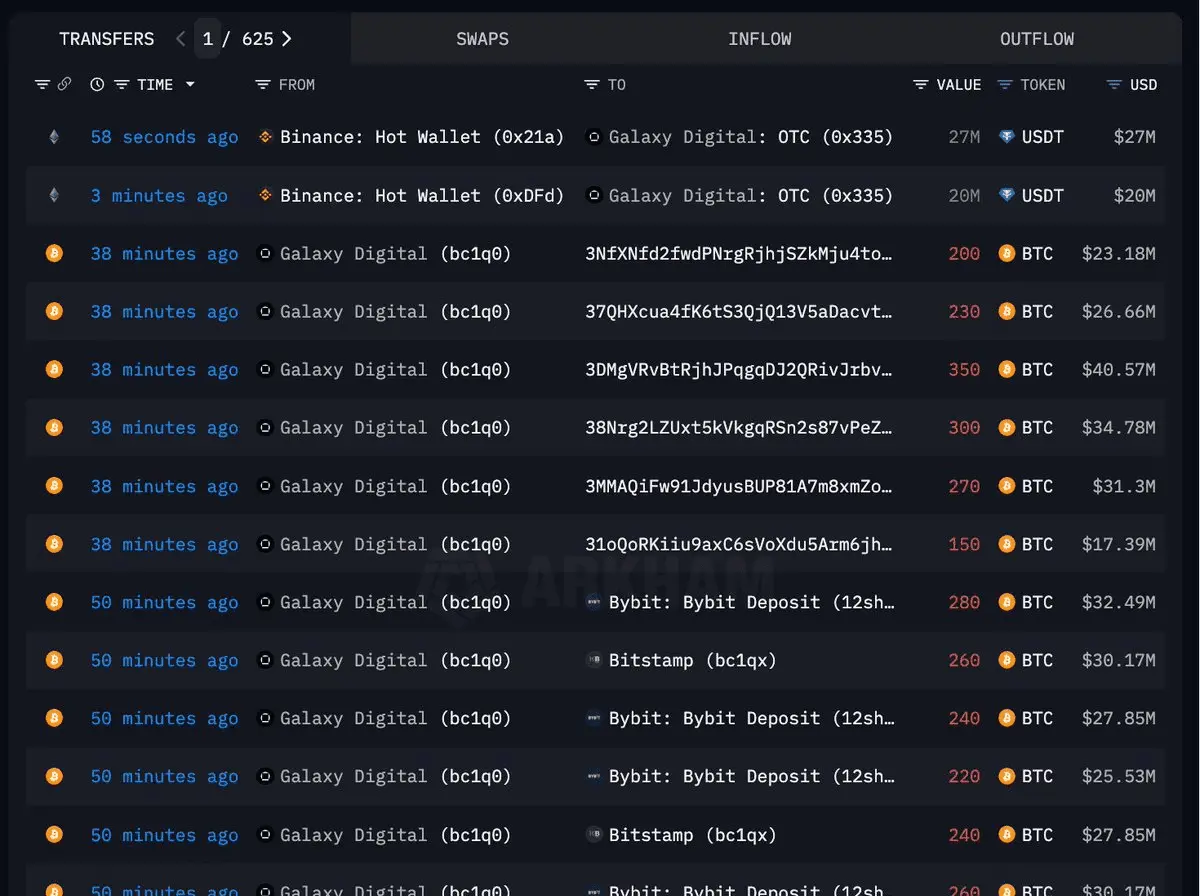Click the Bitcoin chain icon on the 280 BTC row
Image resolution: width=1200 pixels, height=896 pixels.
click(x=54, y=602)
